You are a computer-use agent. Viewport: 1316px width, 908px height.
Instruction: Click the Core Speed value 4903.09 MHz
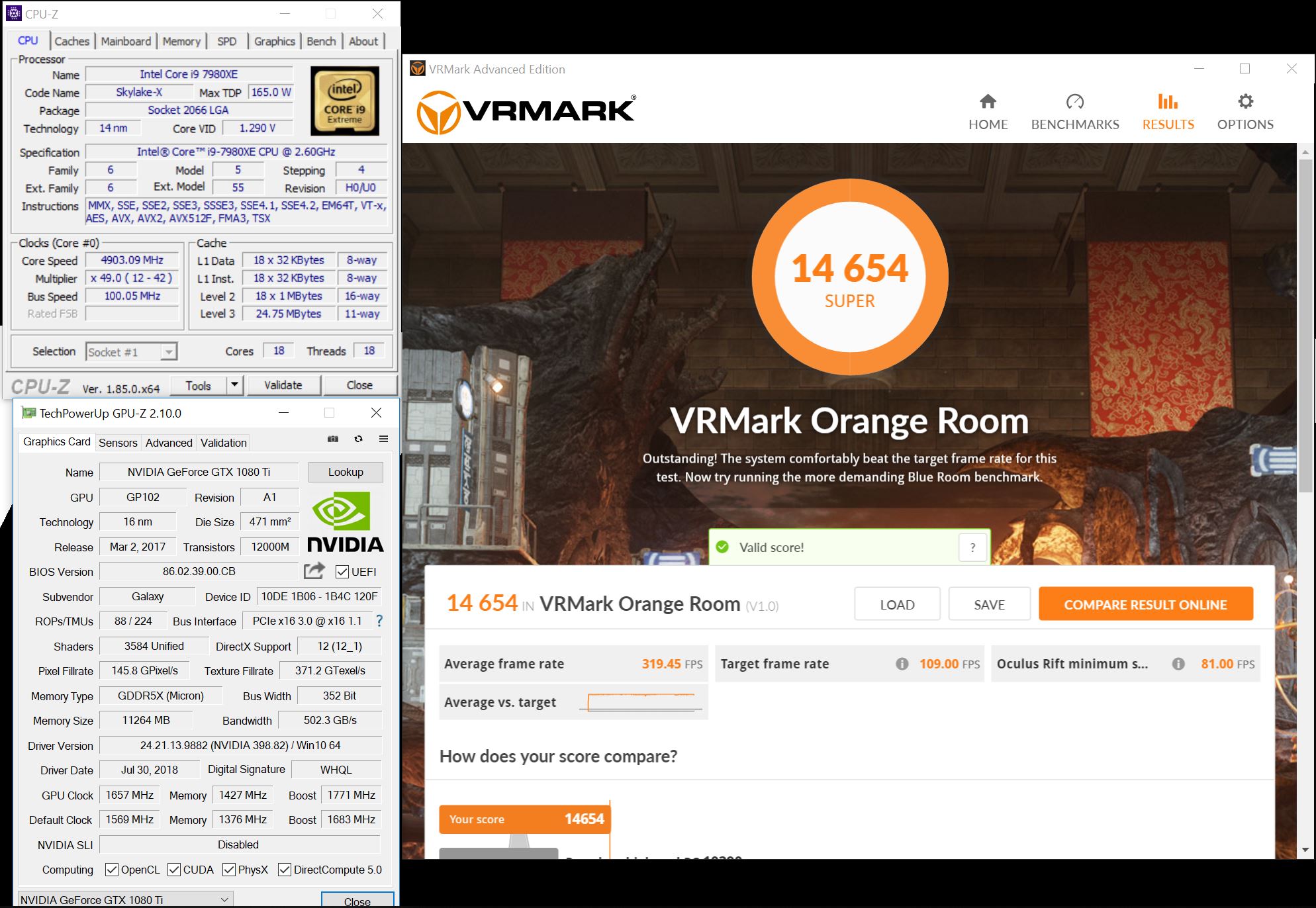(132, 260)
